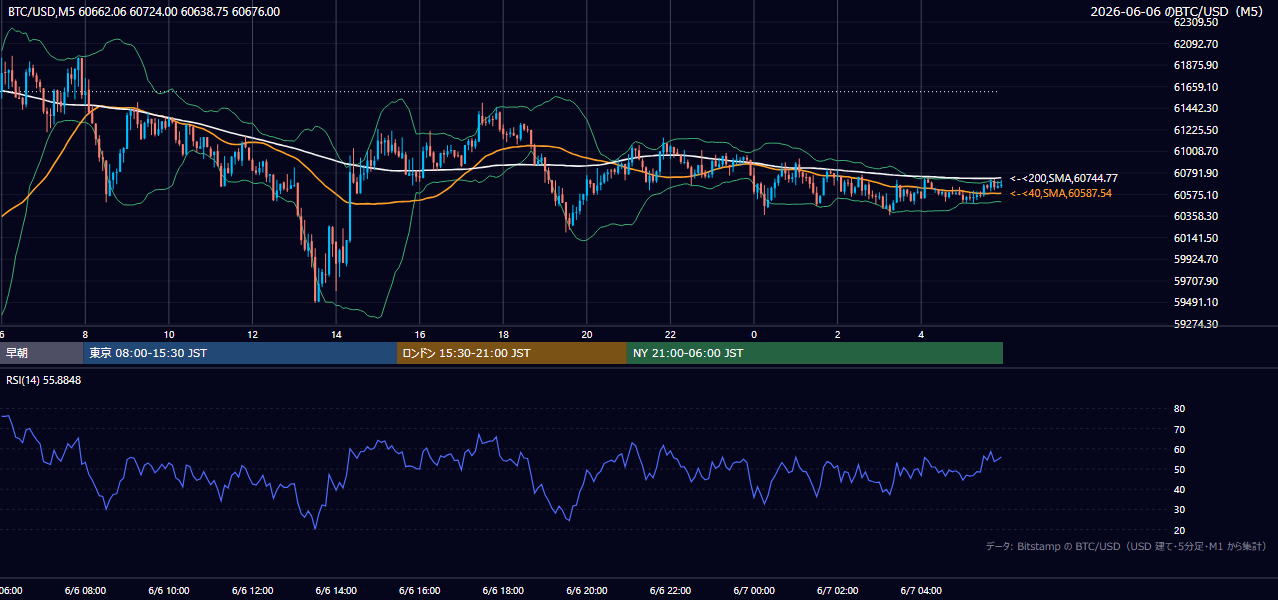
Task: Click price axis label 60575.10
Action: (x=1195, y=195)
